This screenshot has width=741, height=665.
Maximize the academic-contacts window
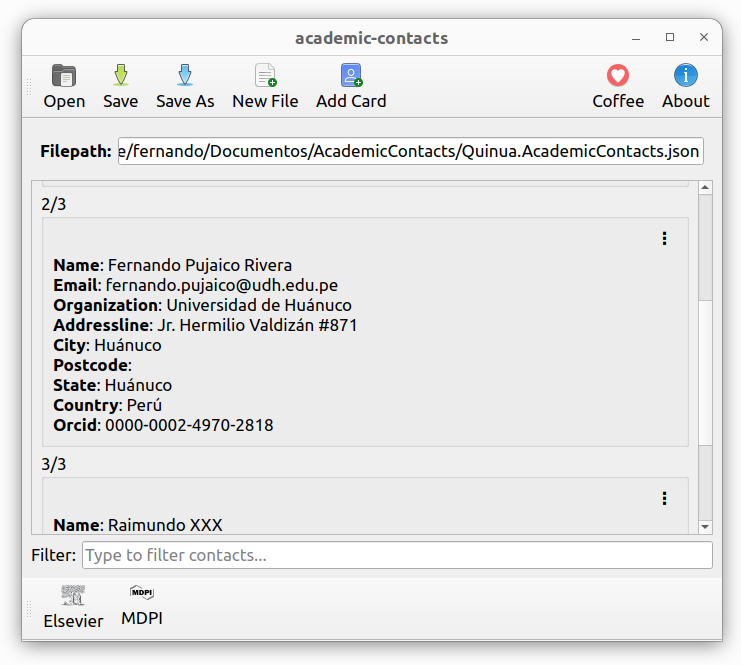pyautogui.click(x=670, y=37)
